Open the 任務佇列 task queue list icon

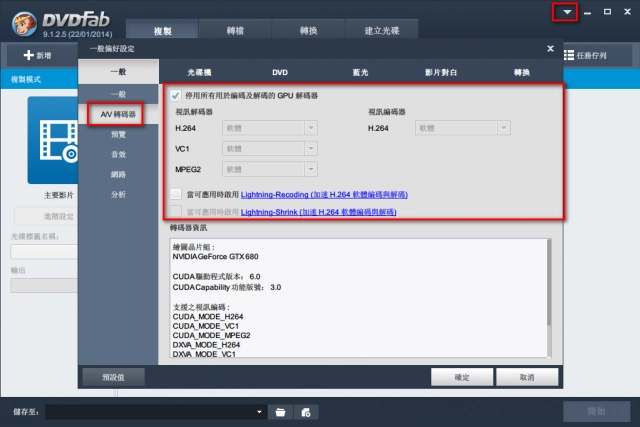click(569, 55)
